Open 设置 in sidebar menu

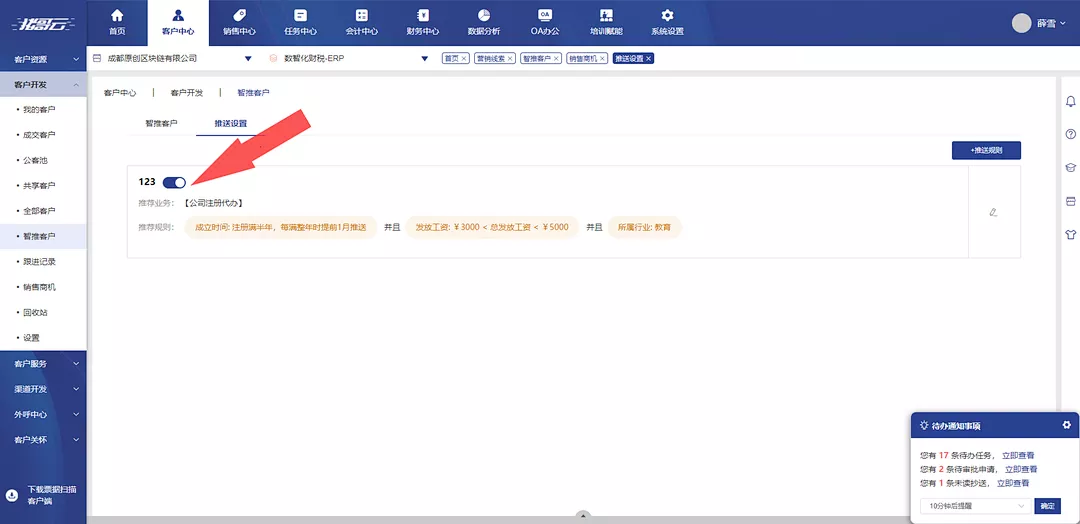(31, 338)
